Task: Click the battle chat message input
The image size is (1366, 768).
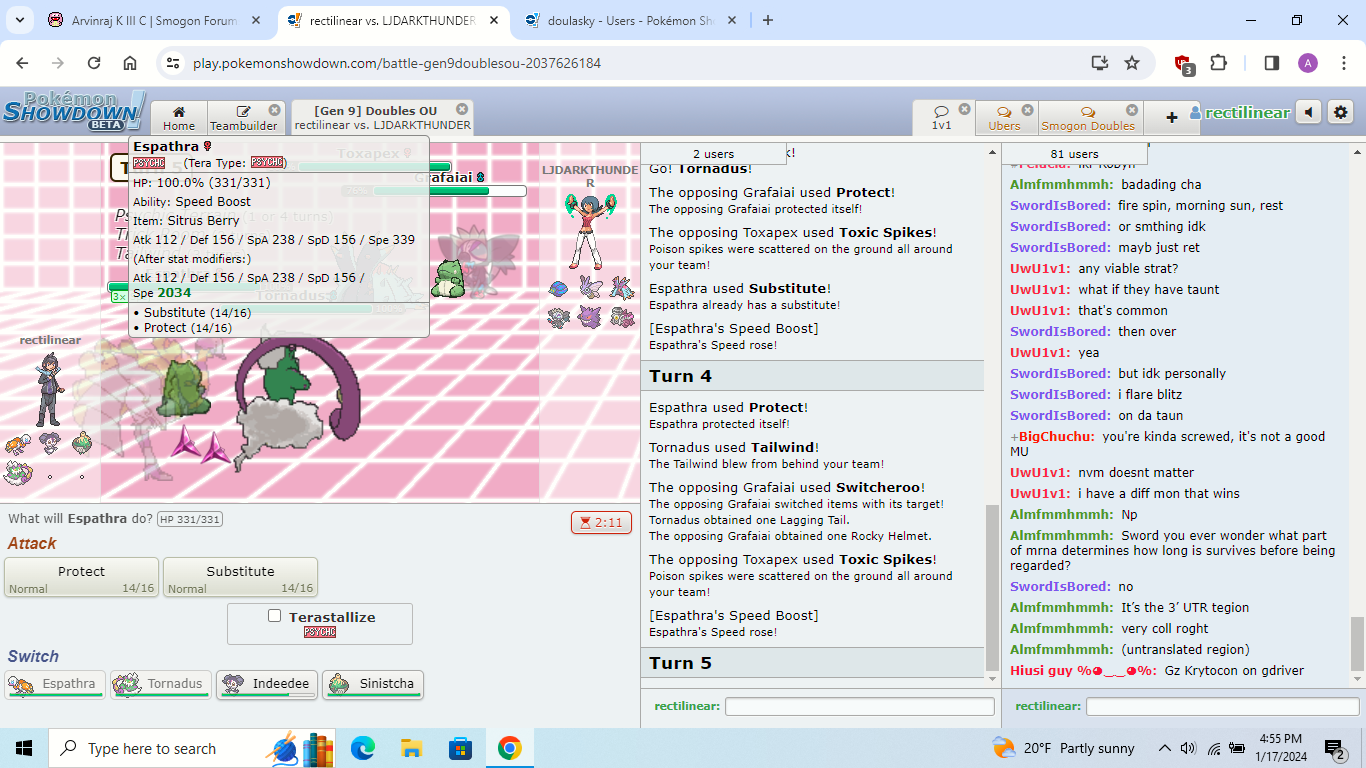Action: (x=860, y=706)
